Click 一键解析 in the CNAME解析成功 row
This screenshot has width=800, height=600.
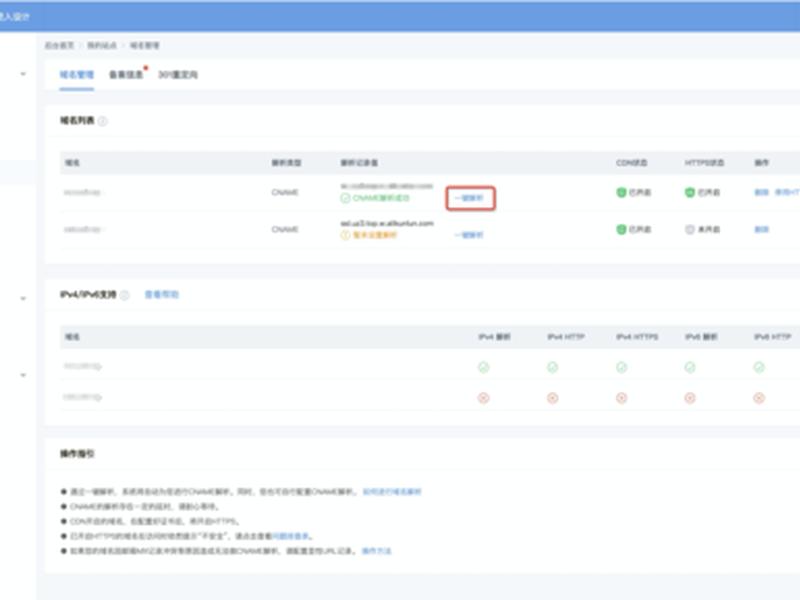click(469, 198)
